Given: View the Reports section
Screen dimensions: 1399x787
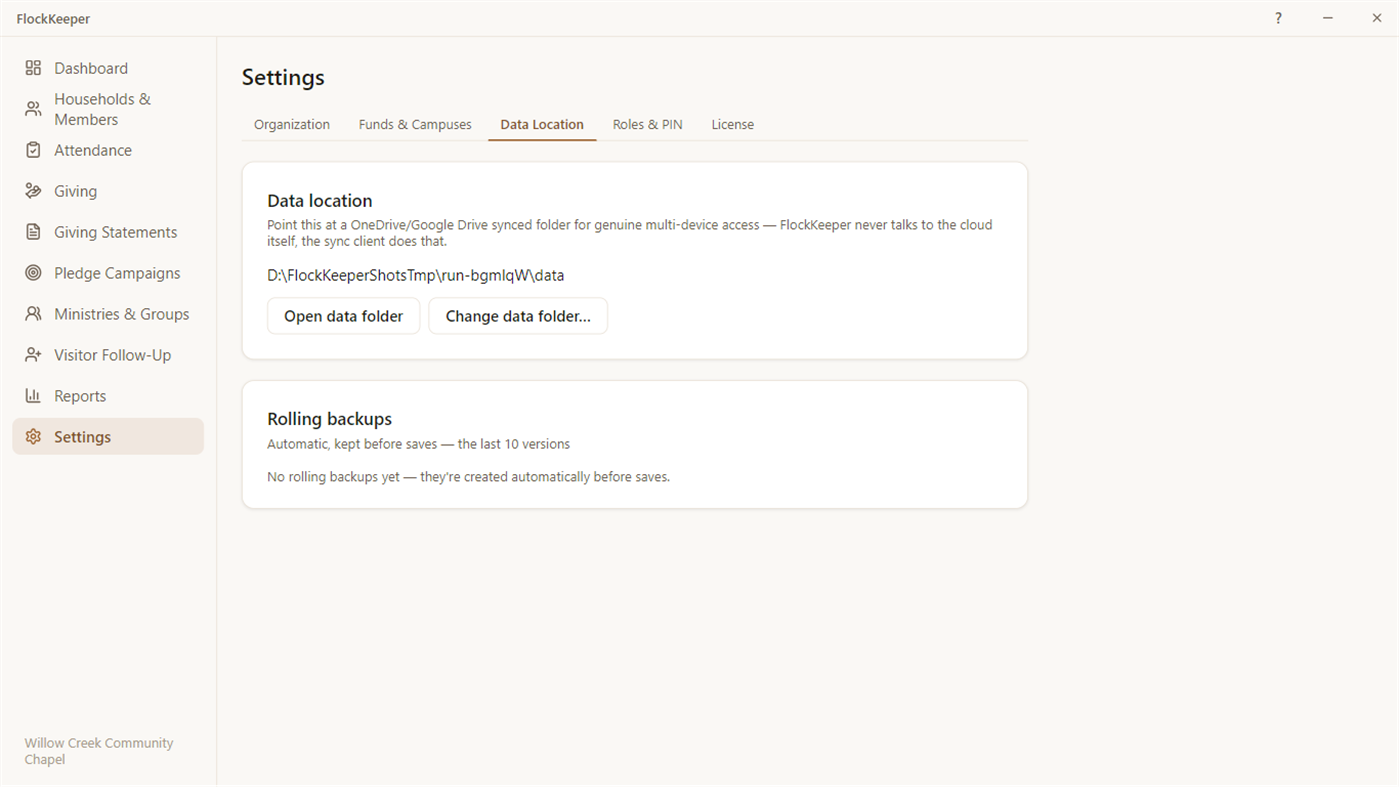Looking at the screenshot, I should (108, 396).
